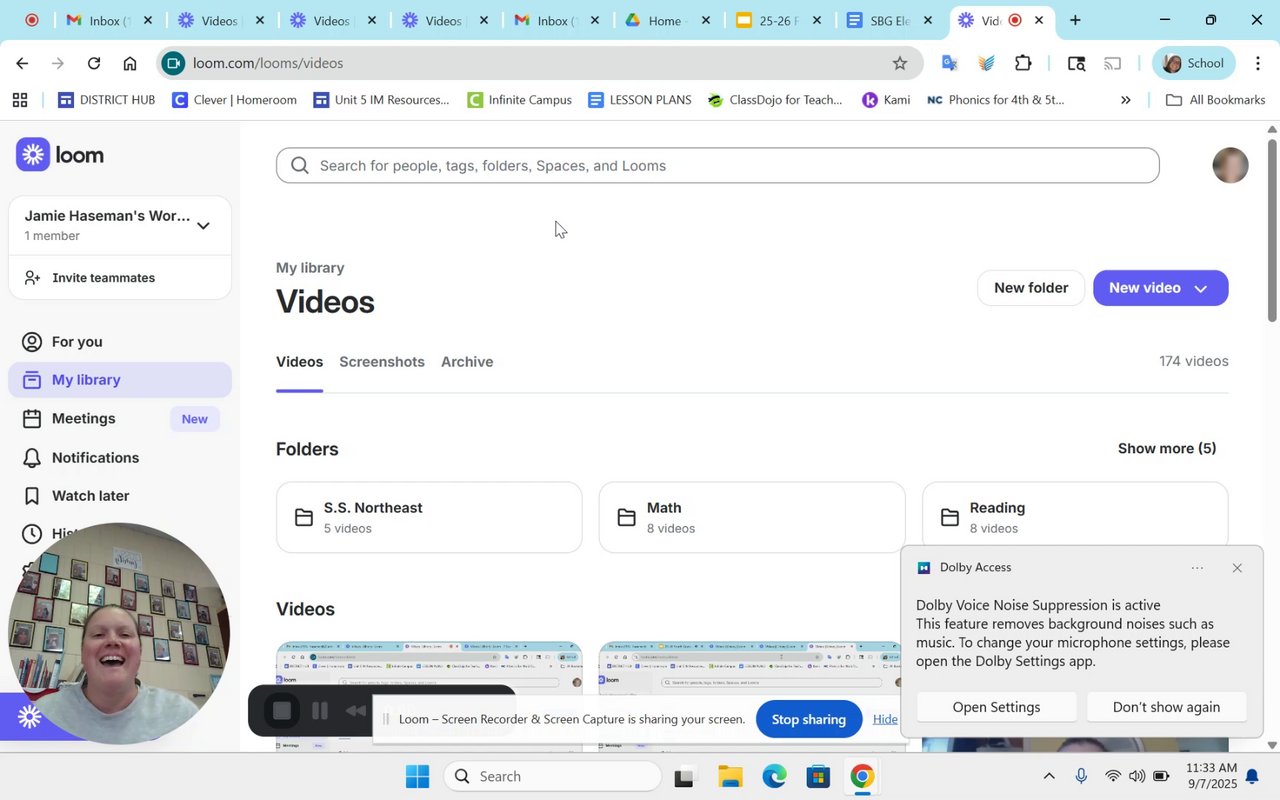The width and height of the screenshot is (1280, 800).
Task: Click Hide on the screen sharing bar
Action: [885, 719]
